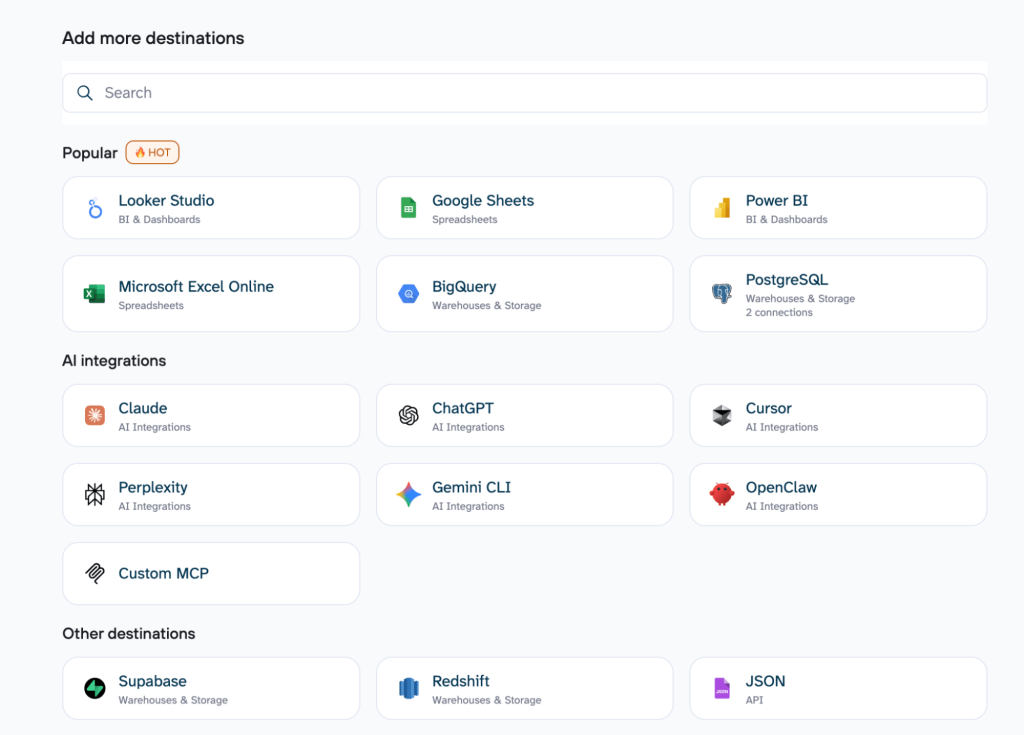Click 'AI Integrations' under Cursor

(x=782, y=427)
